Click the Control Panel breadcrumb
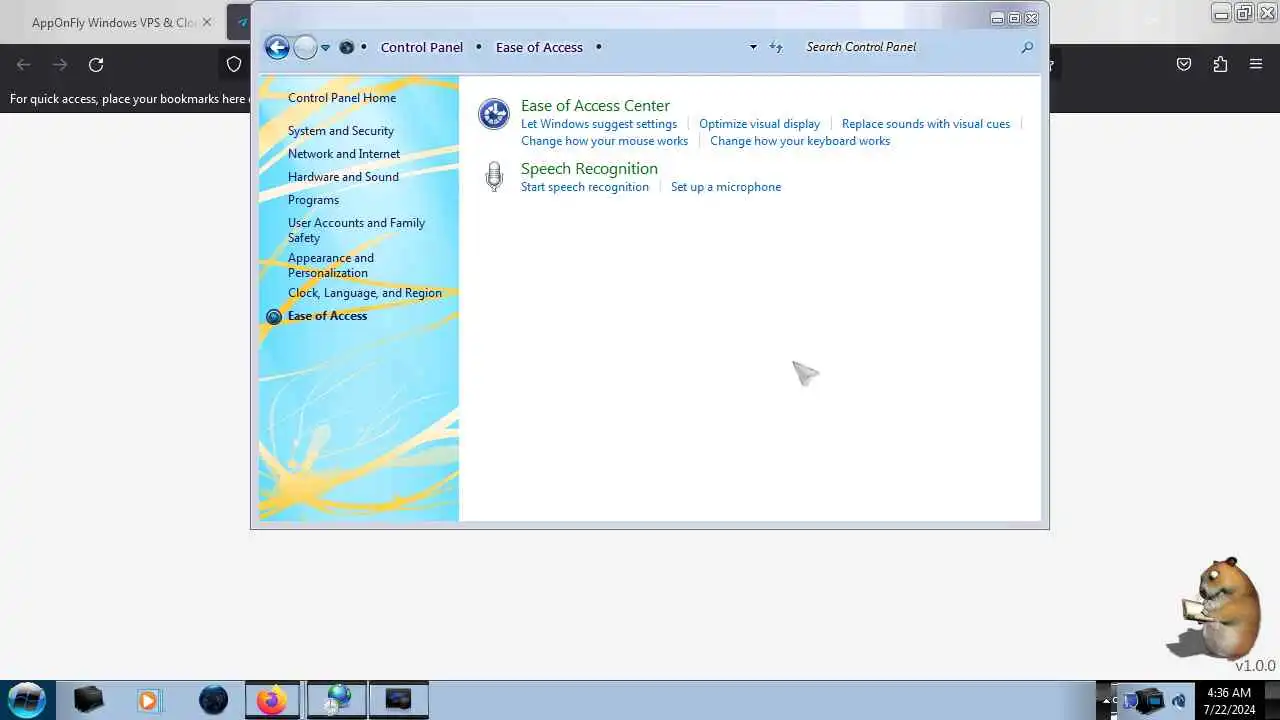Viewport: 1280px width, 720px height. coord(422,47)
